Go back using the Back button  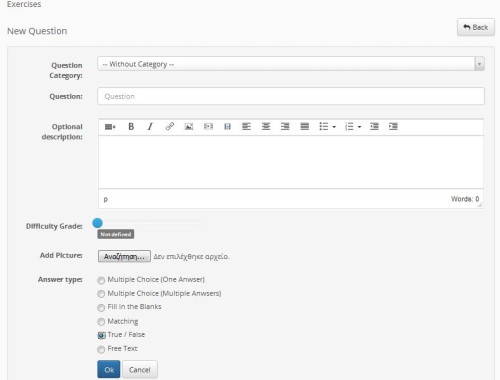(476, 27)
